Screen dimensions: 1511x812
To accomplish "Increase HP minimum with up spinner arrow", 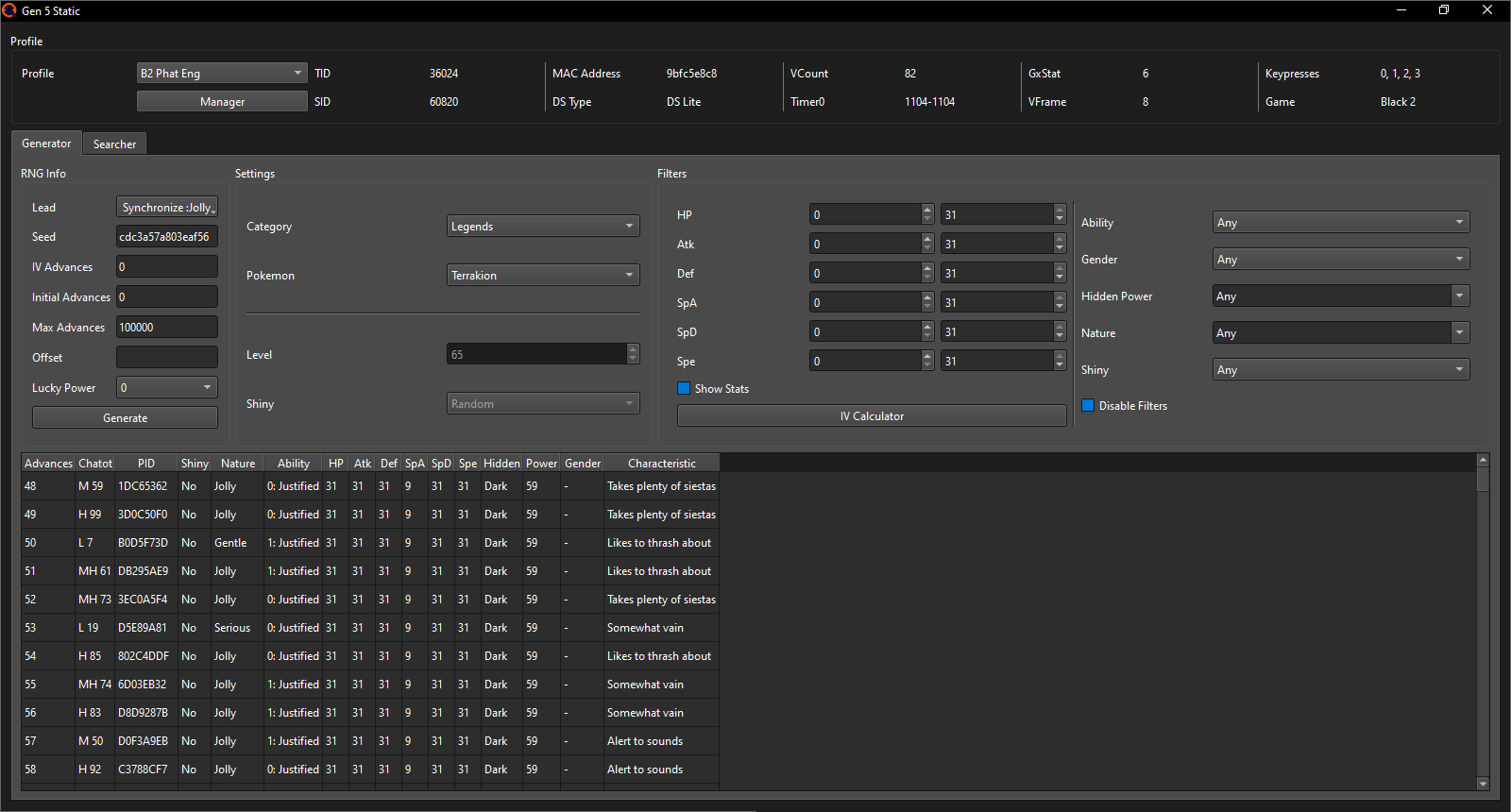I will click(x=927, y=210).
